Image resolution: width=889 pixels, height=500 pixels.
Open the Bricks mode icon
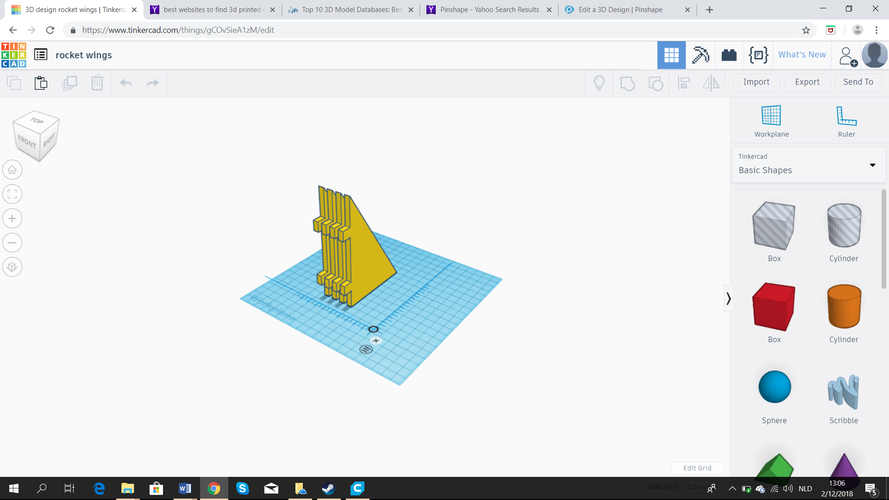pos(729,55)
